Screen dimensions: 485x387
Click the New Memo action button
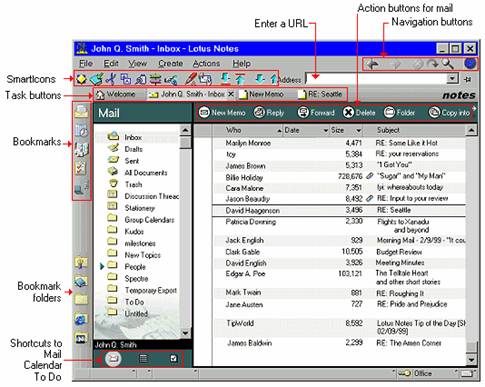point(222,113)
